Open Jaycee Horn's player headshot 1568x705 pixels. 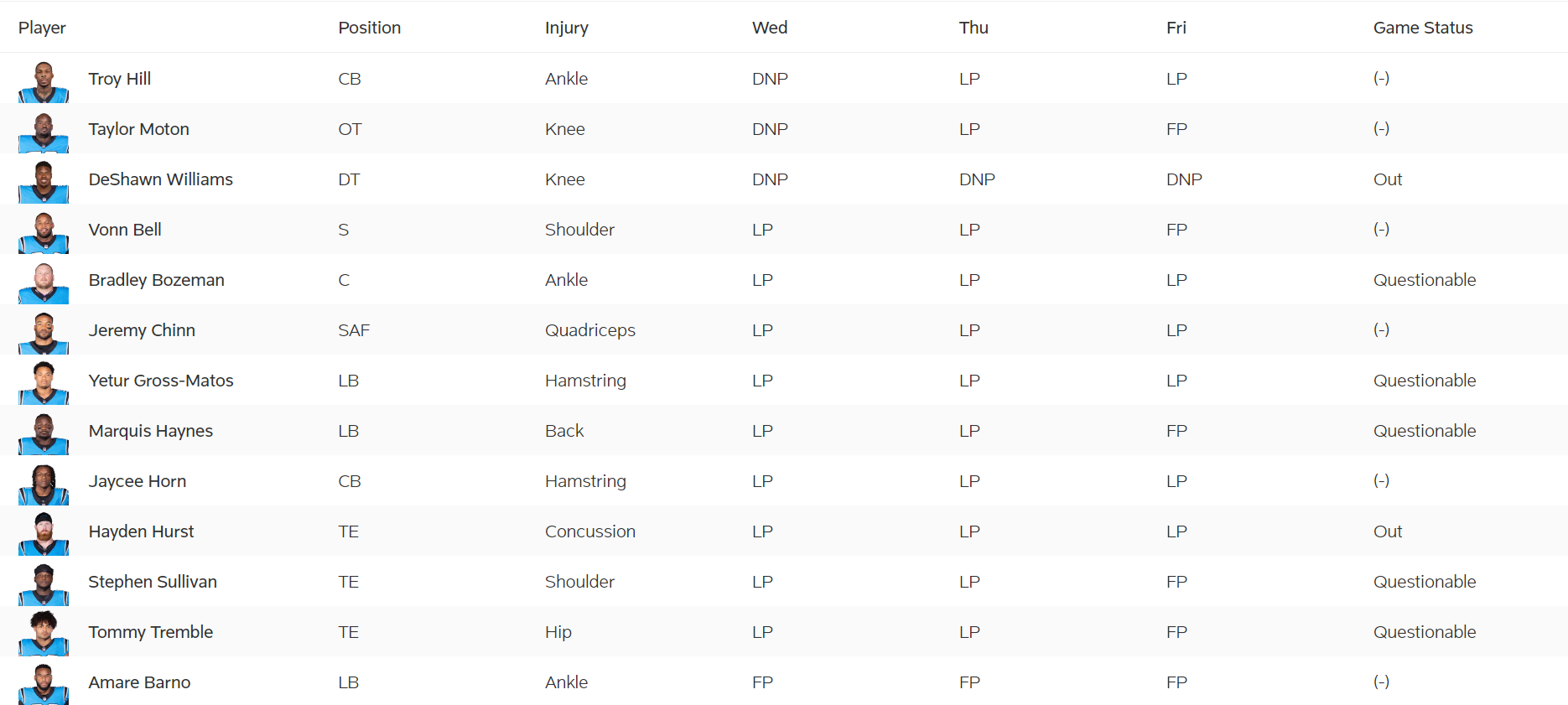(x=44, y=484)
